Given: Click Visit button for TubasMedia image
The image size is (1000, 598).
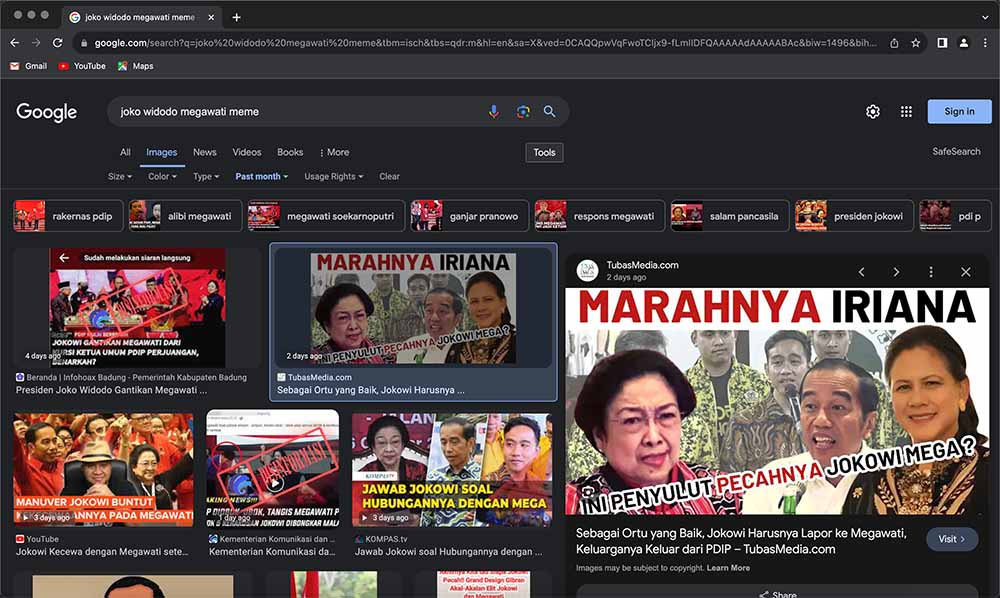Looking at the screenshot, I should 951,539.
